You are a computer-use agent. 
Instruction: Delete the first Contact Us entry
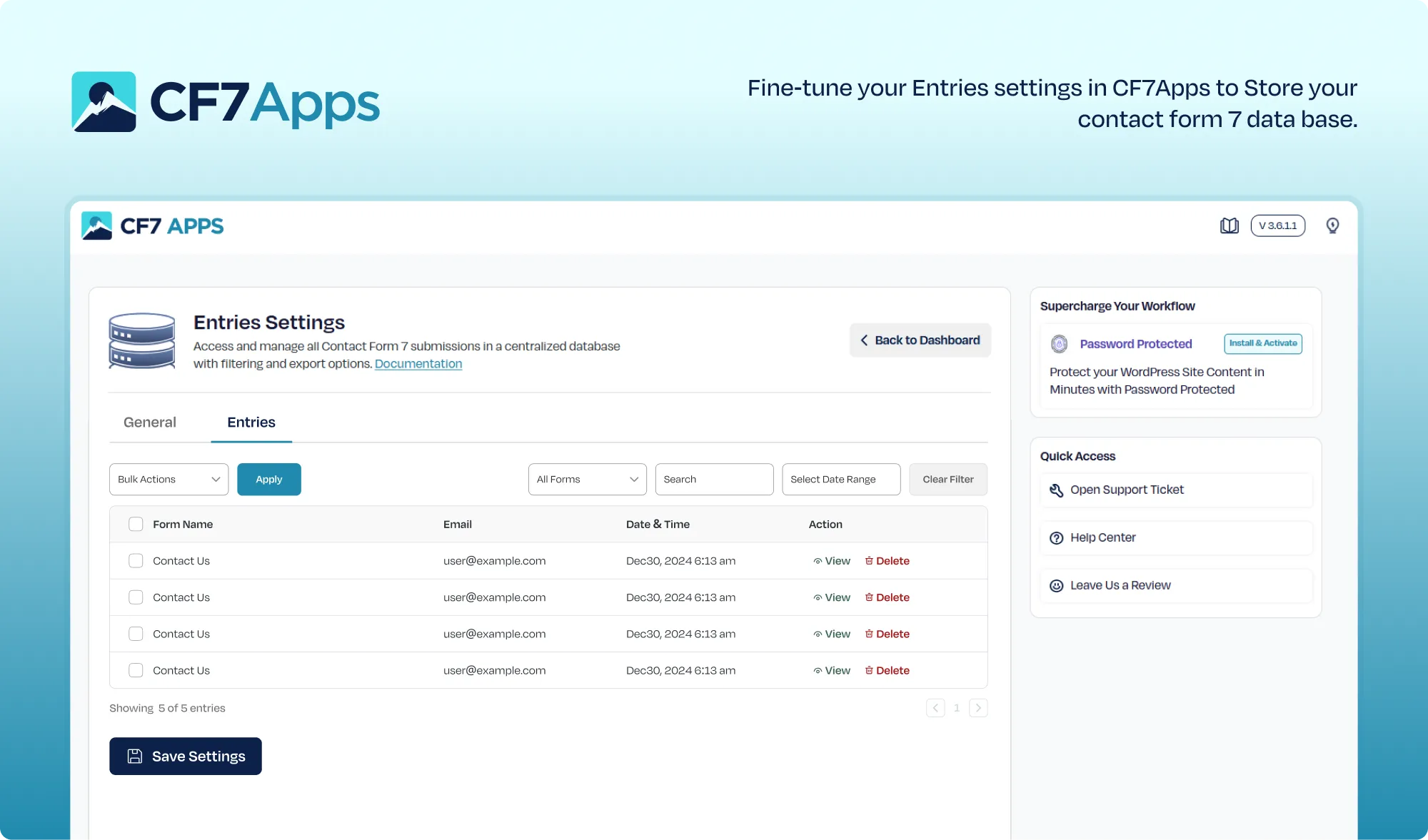coord(887,561)
